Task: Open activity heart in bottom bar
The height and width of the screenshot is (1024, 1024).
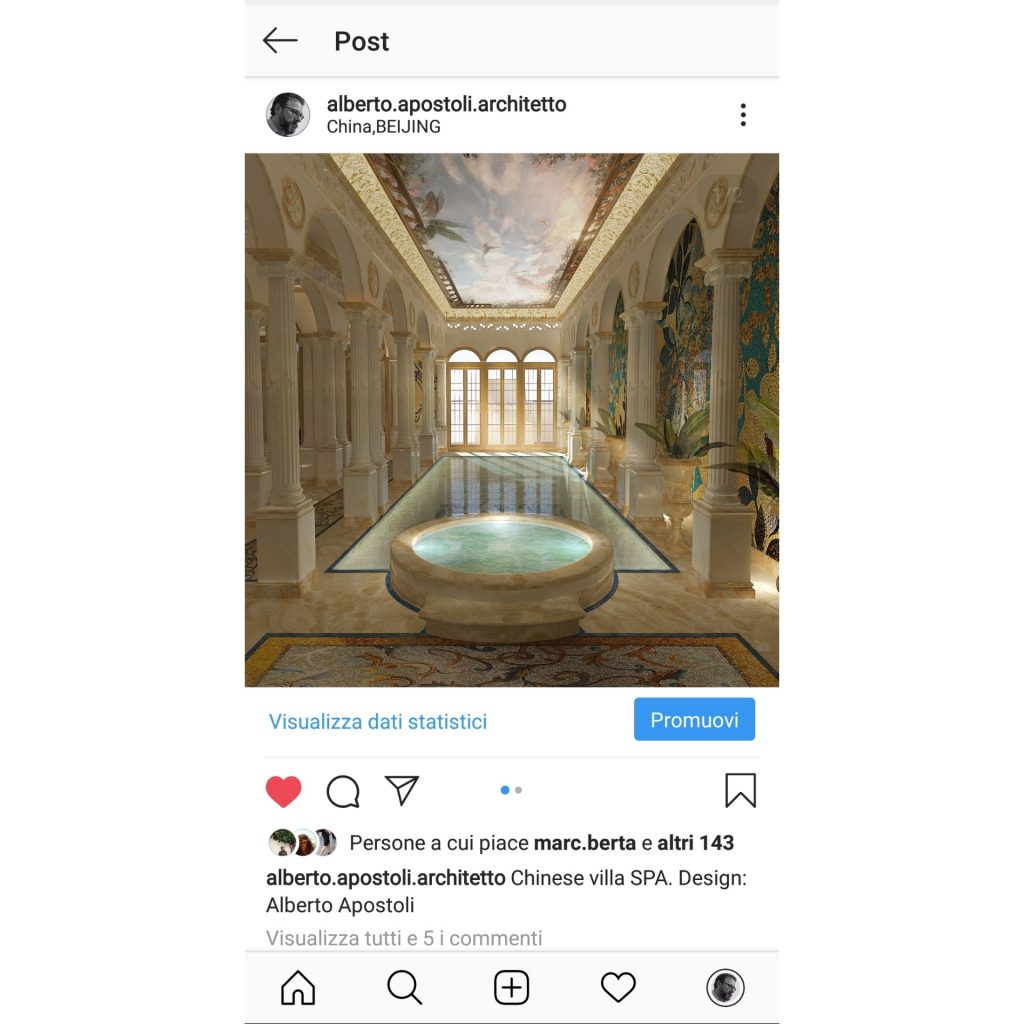Action: pos(618,987)
